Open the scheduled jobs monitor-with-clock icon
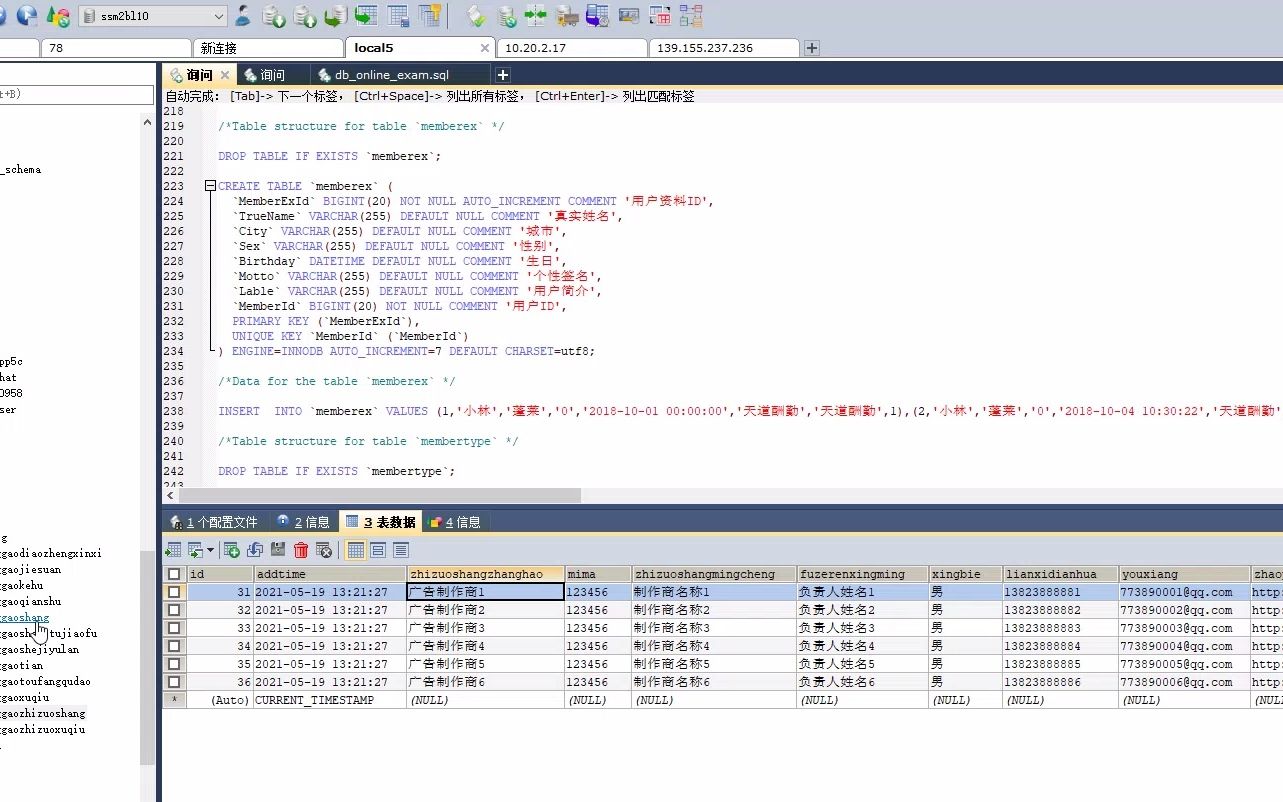Viewport: 1283px width, 802px height. (x=598, y=16)
